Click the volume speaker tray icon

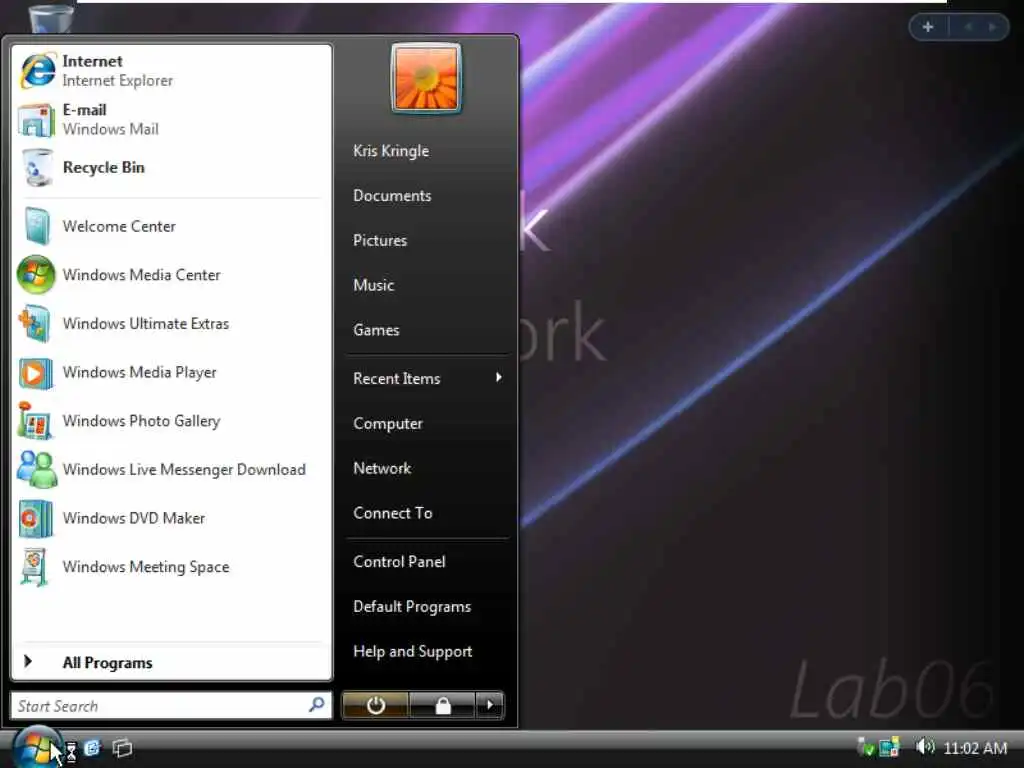925,746
